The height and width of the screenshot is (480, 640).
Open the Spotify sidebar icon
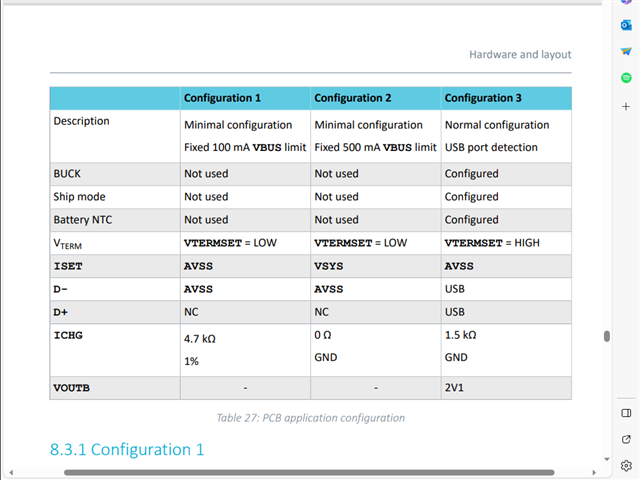click(626, 78)
